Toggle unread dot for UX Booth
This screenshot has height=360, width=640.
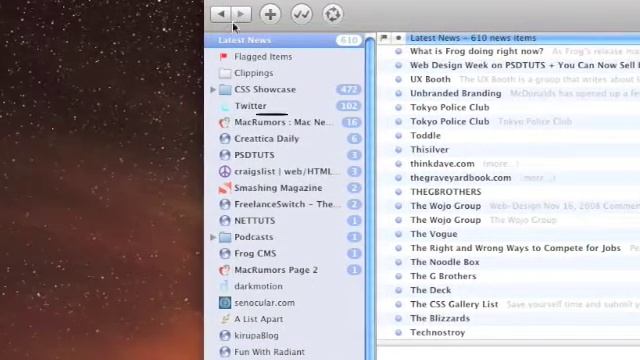(x=399, y=80)
